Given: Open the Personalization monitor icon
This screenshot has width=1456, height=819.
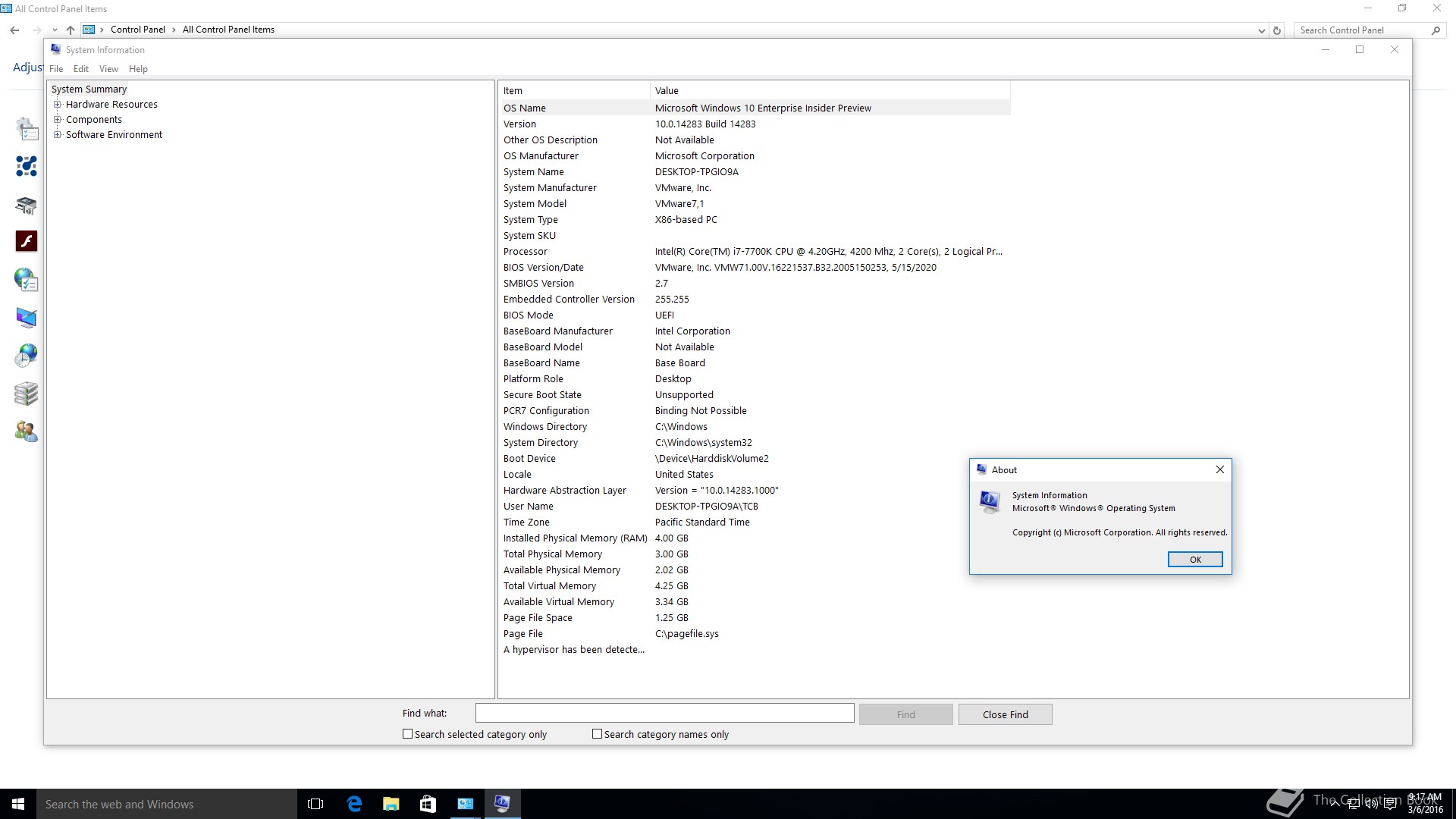Looking at the screenshot, I should [27, 318].
